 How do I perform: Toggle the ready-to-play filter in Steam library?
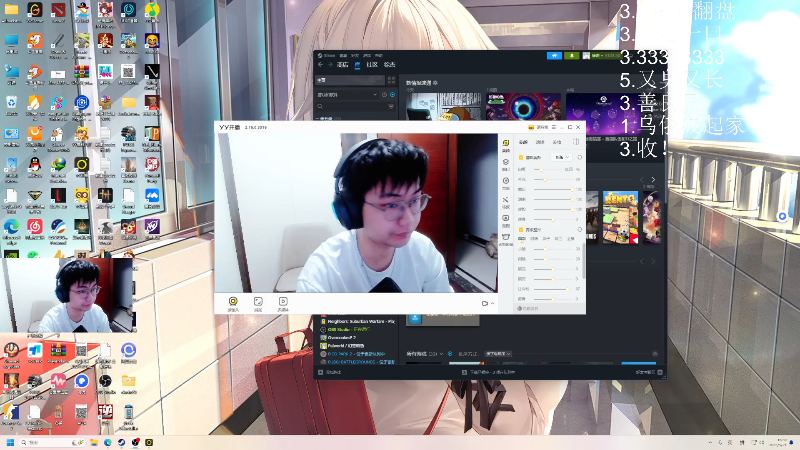click(392, 95)
